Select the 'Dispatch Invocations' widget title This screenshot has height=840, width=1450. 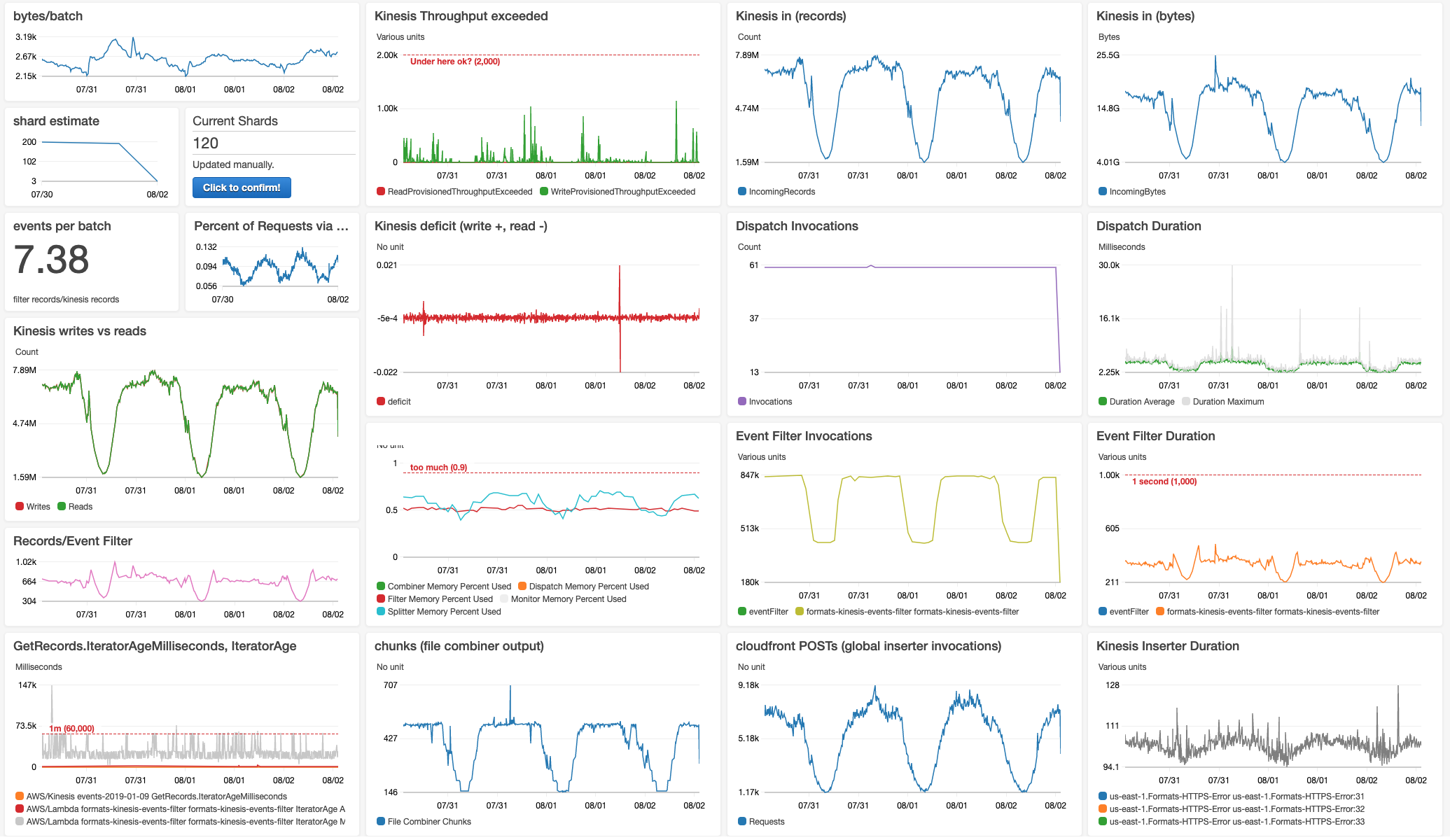click(797, 226)
